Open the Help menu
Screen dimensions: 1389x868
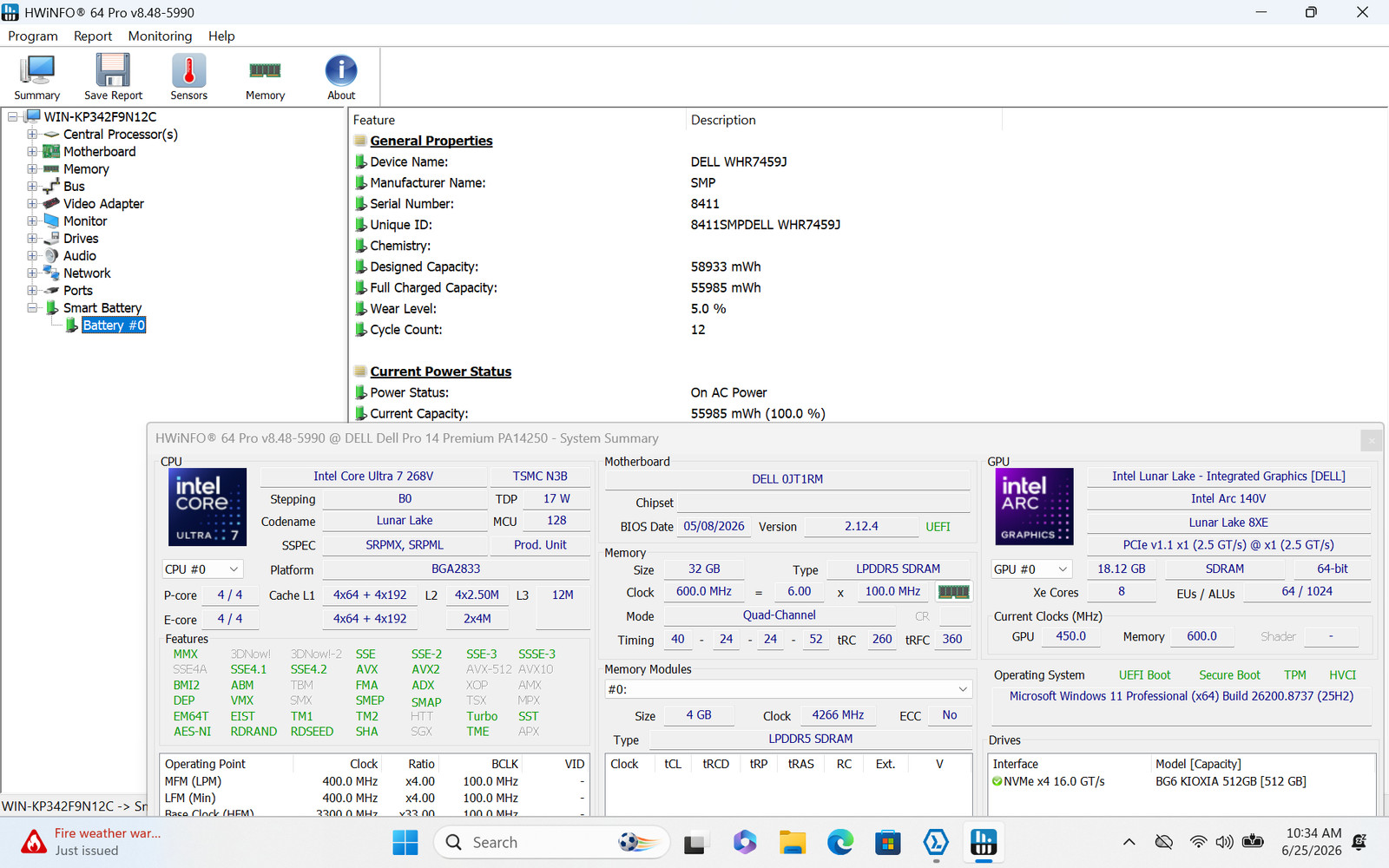[x=221, y=36]
